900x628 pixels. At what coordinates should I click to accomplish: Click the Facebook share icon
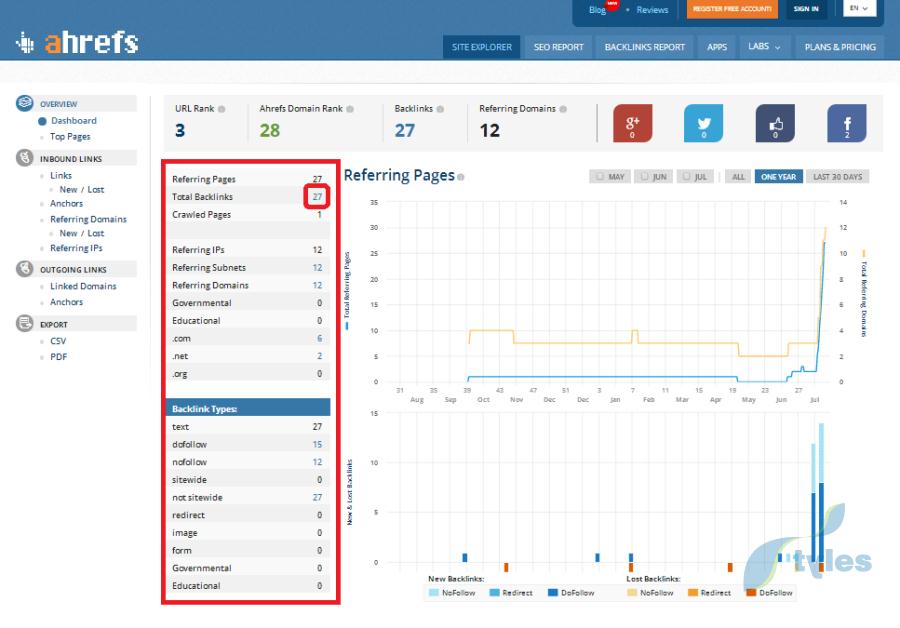847,123
